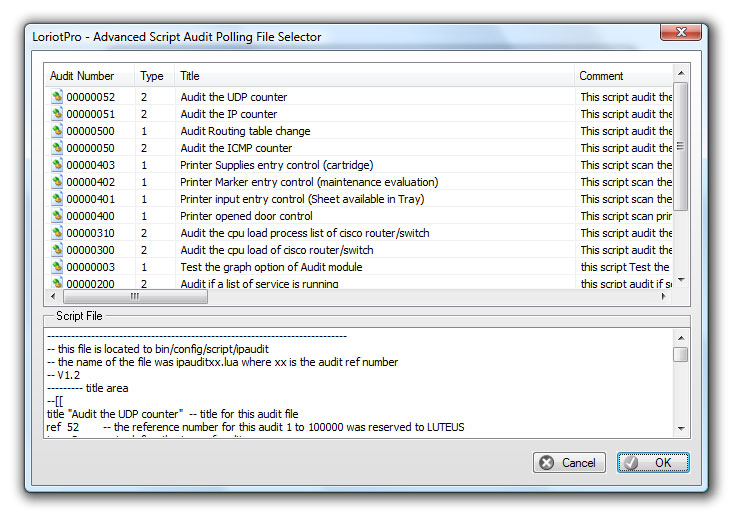Click audit number 00000003
730x512 pixels.
[x=90, y=267]
